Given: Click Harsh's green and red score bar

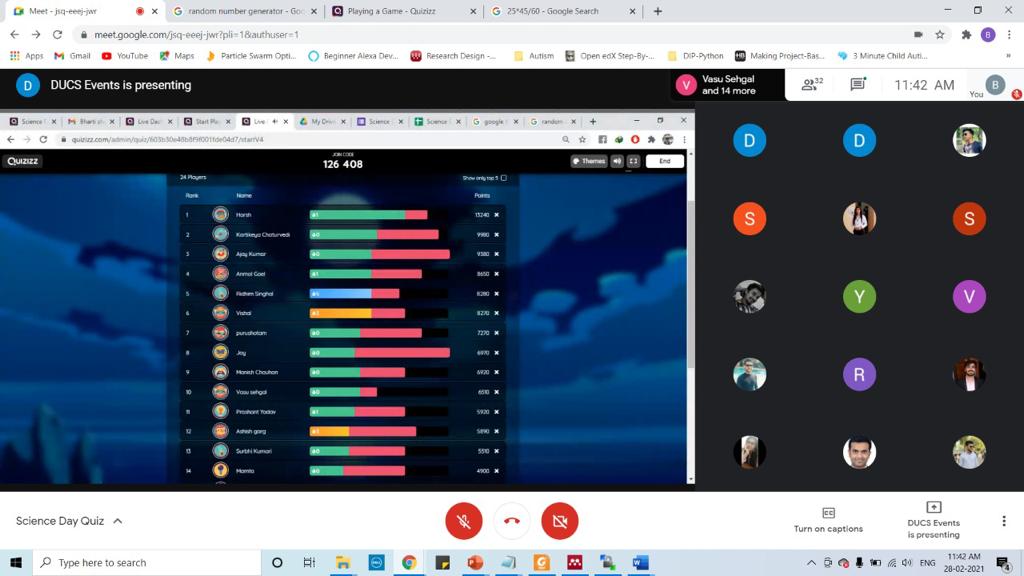Looking at the screenshot, I should coord(368,215).
